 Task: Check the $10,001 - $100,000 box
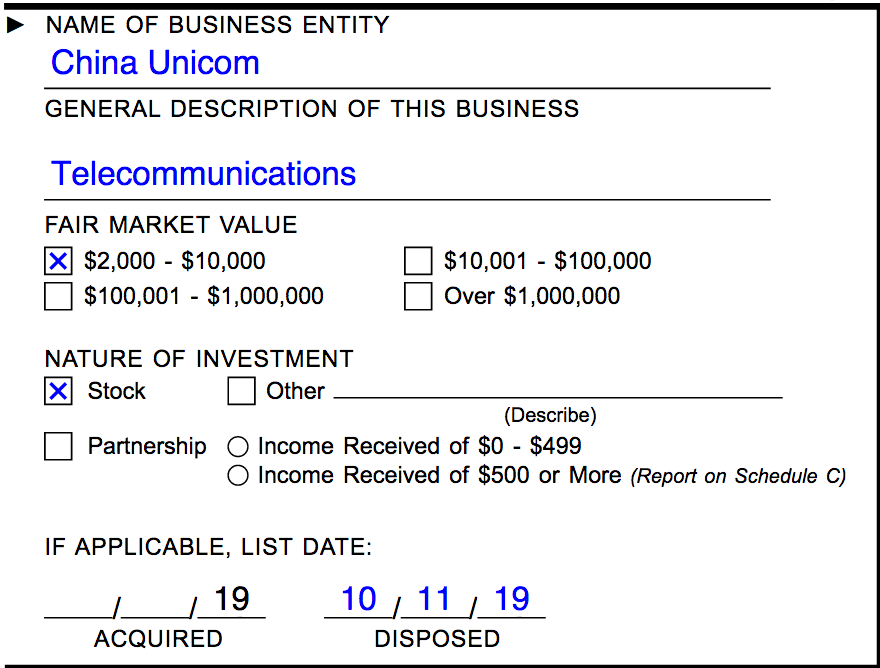tap(418, 261)
